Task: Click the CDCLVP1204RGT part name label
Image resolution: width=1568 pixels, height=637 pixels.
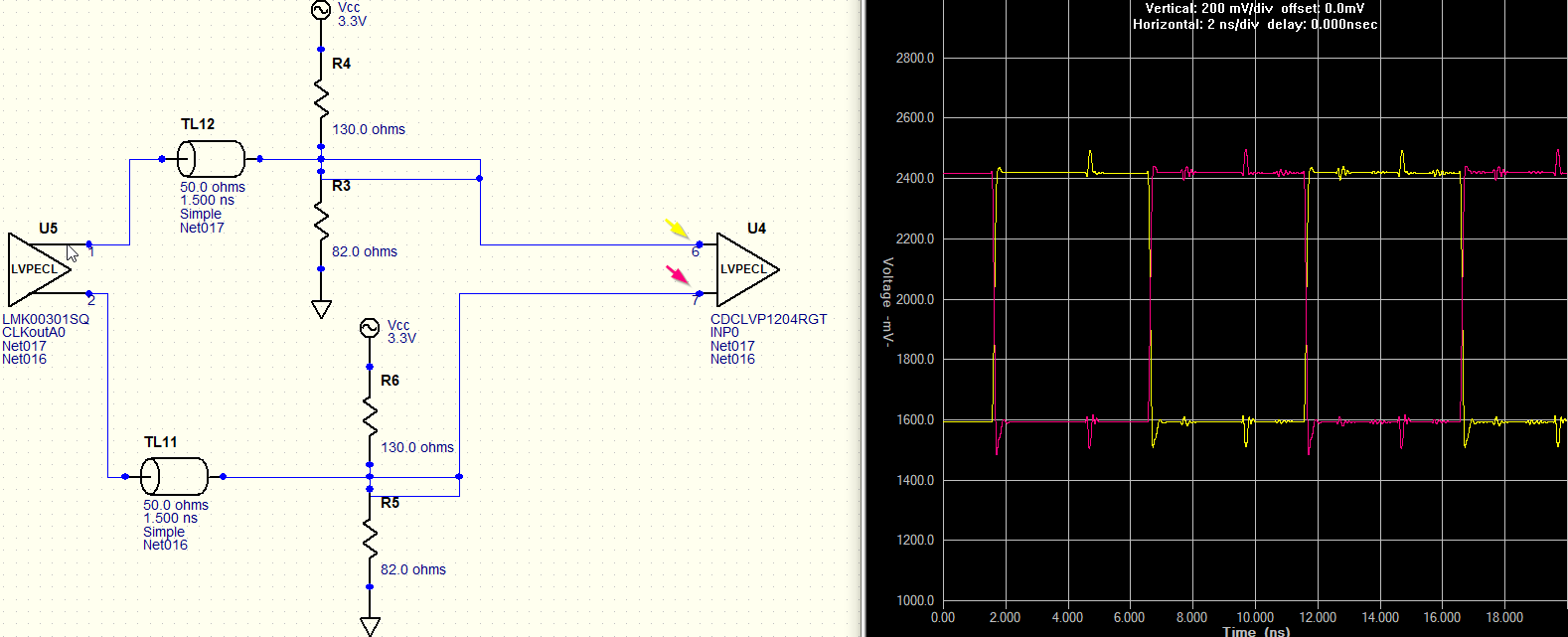Action: 768,319
